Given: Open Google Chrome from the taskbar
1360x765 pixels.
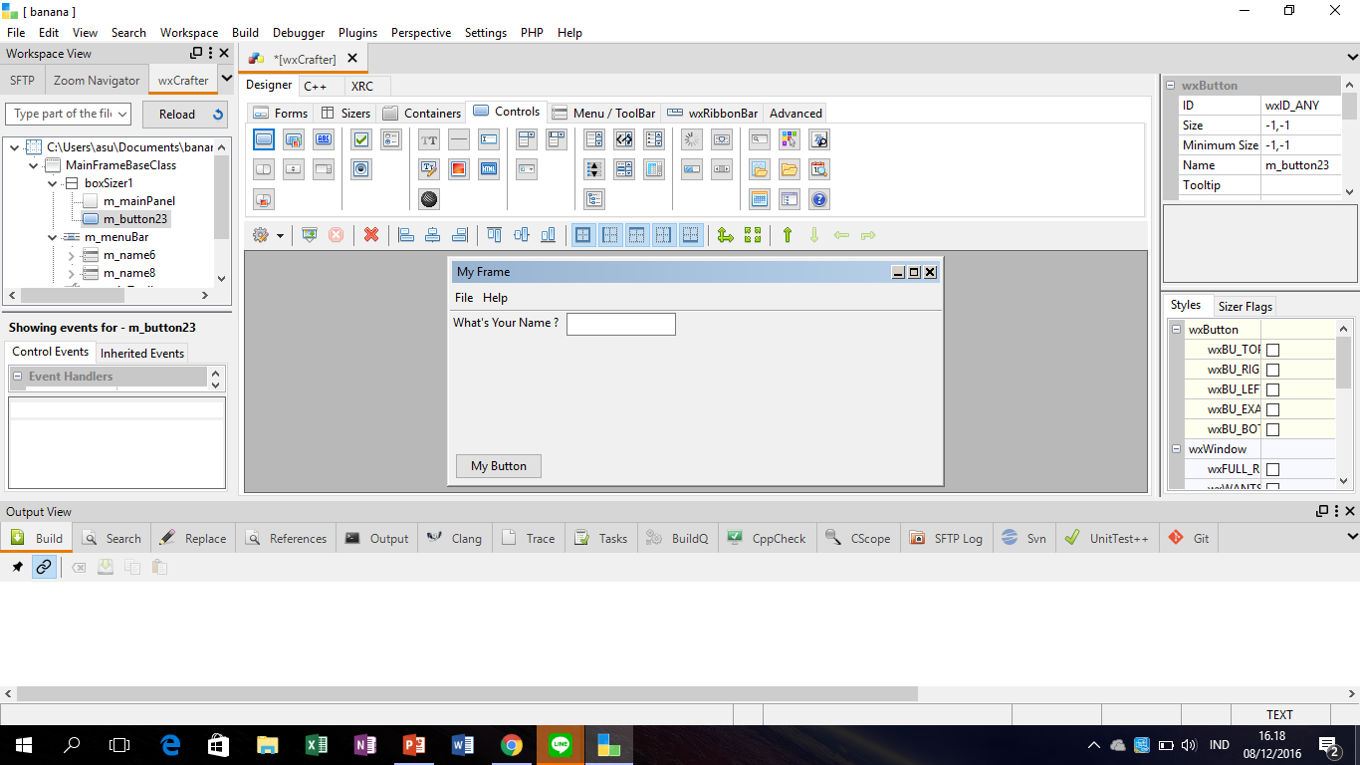Looking at the screenshot, I should pyautogui.click(x=511, y=745).
